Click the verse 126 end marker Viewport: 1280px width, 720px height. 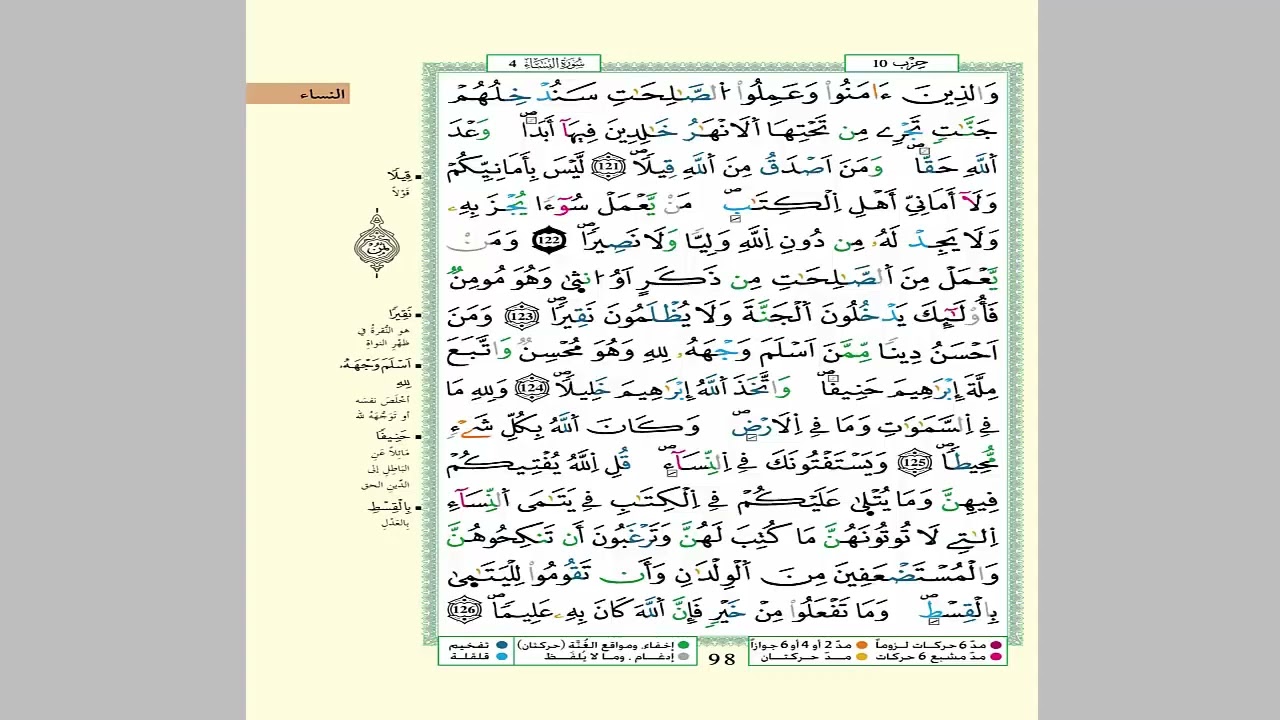coord(464,608)
